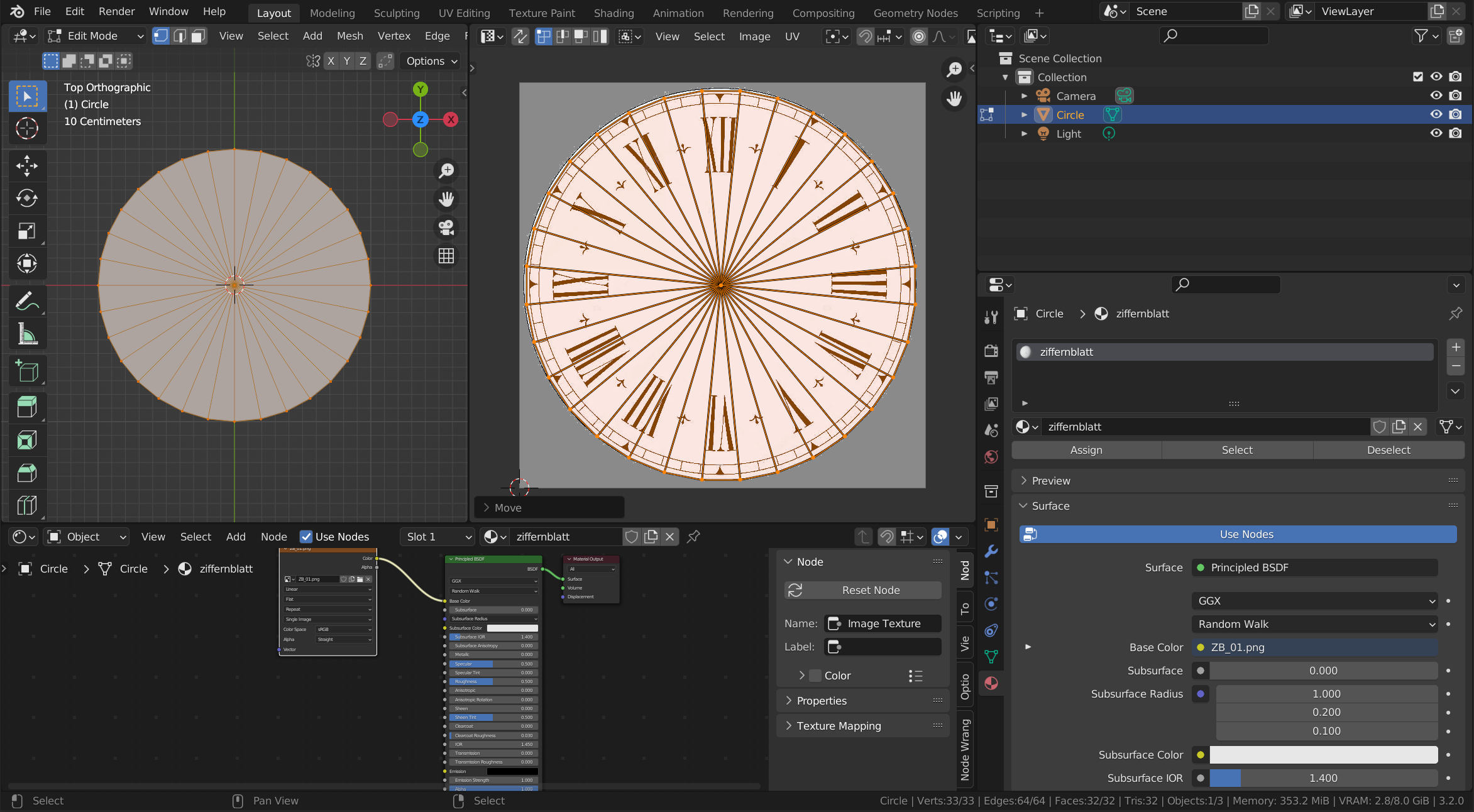Screen dimensions: 1474x812
Task: Select the Annotate pencil tool
Action: point(26,302)
